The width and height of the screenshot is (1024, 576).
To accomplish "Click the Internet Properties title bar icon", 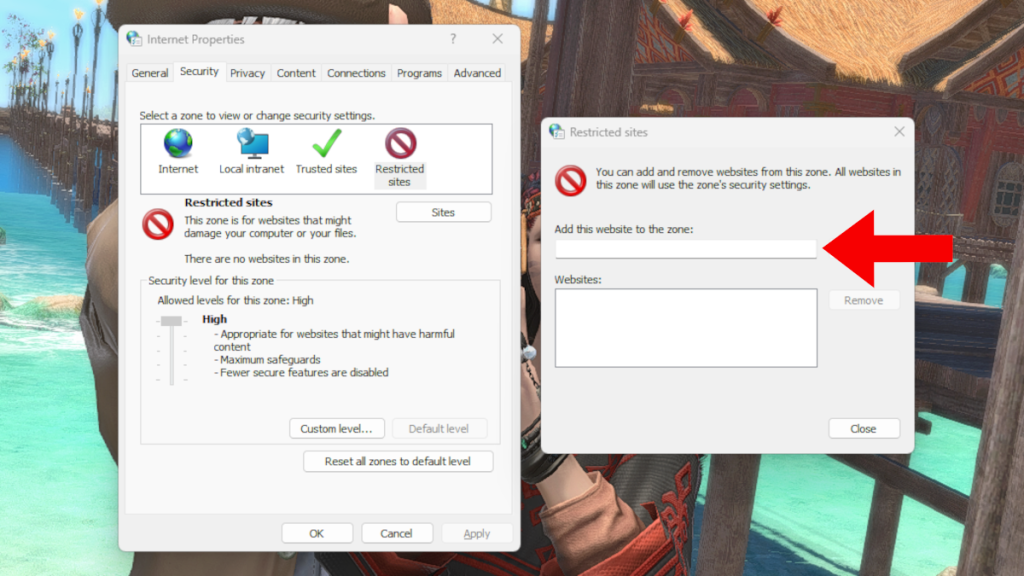I will [131, 39].
